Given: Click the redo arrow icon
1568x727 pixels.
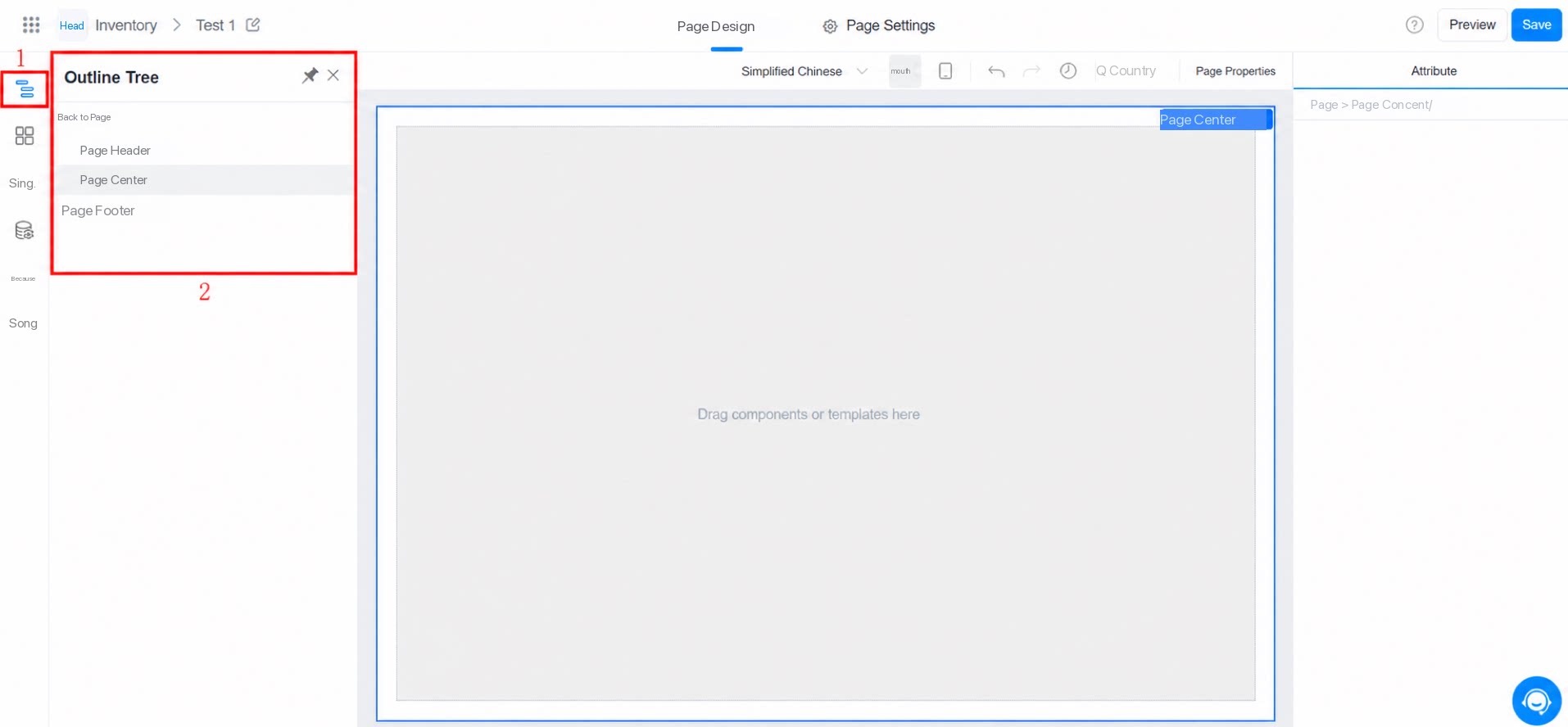Looking at the screenshot, I should pos(1032,71).
